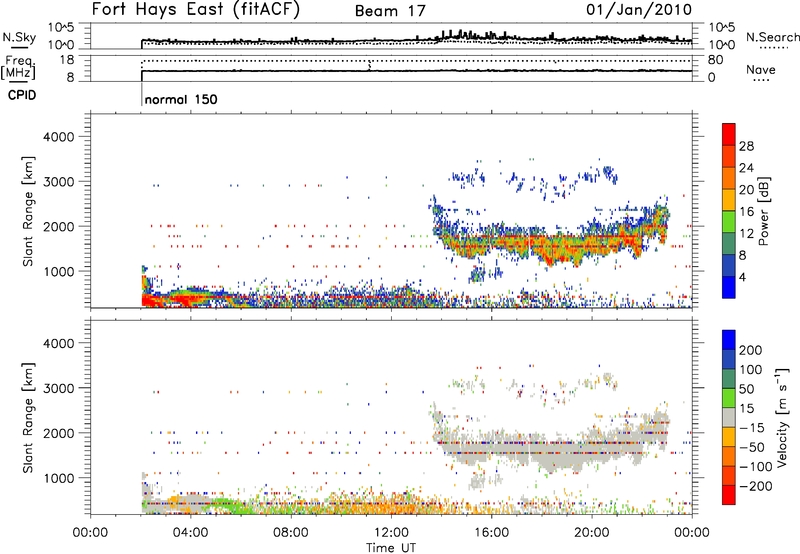Click the gray ground-scatter band near 18:00 in velocity panel
The width and height of the screenshot is (800, 554).
coord(541,449)
